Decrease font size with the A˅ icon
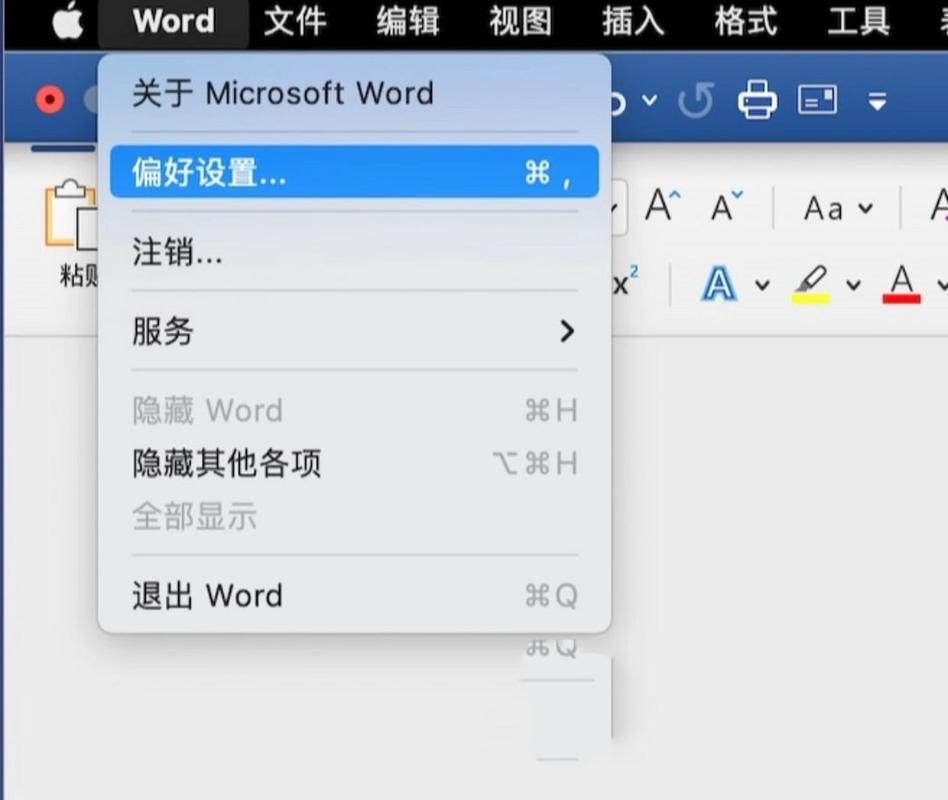Screen dimensions: 948x800 pyautogui.click(x=727, y=206)
